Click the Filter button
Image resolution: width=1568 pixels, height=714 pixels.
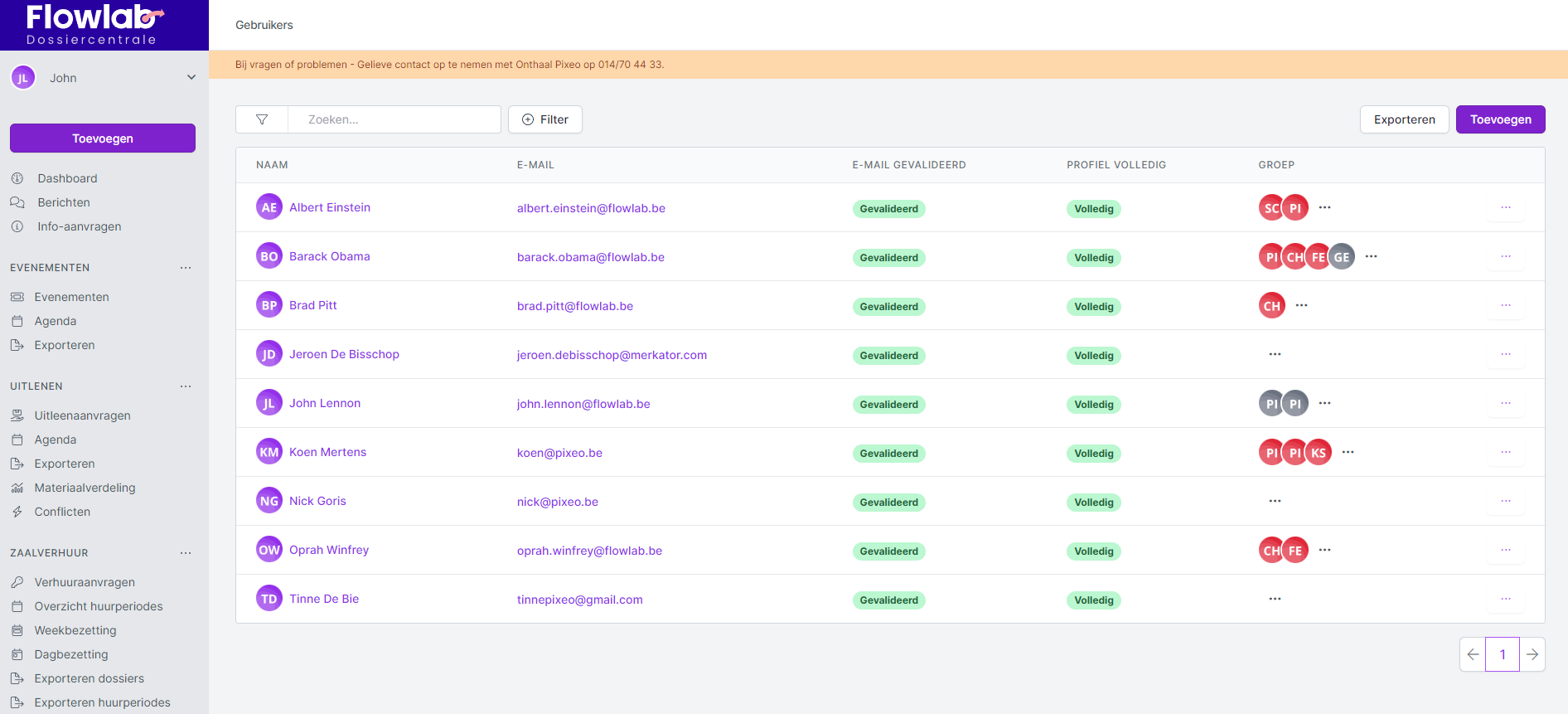click(545, 119)
